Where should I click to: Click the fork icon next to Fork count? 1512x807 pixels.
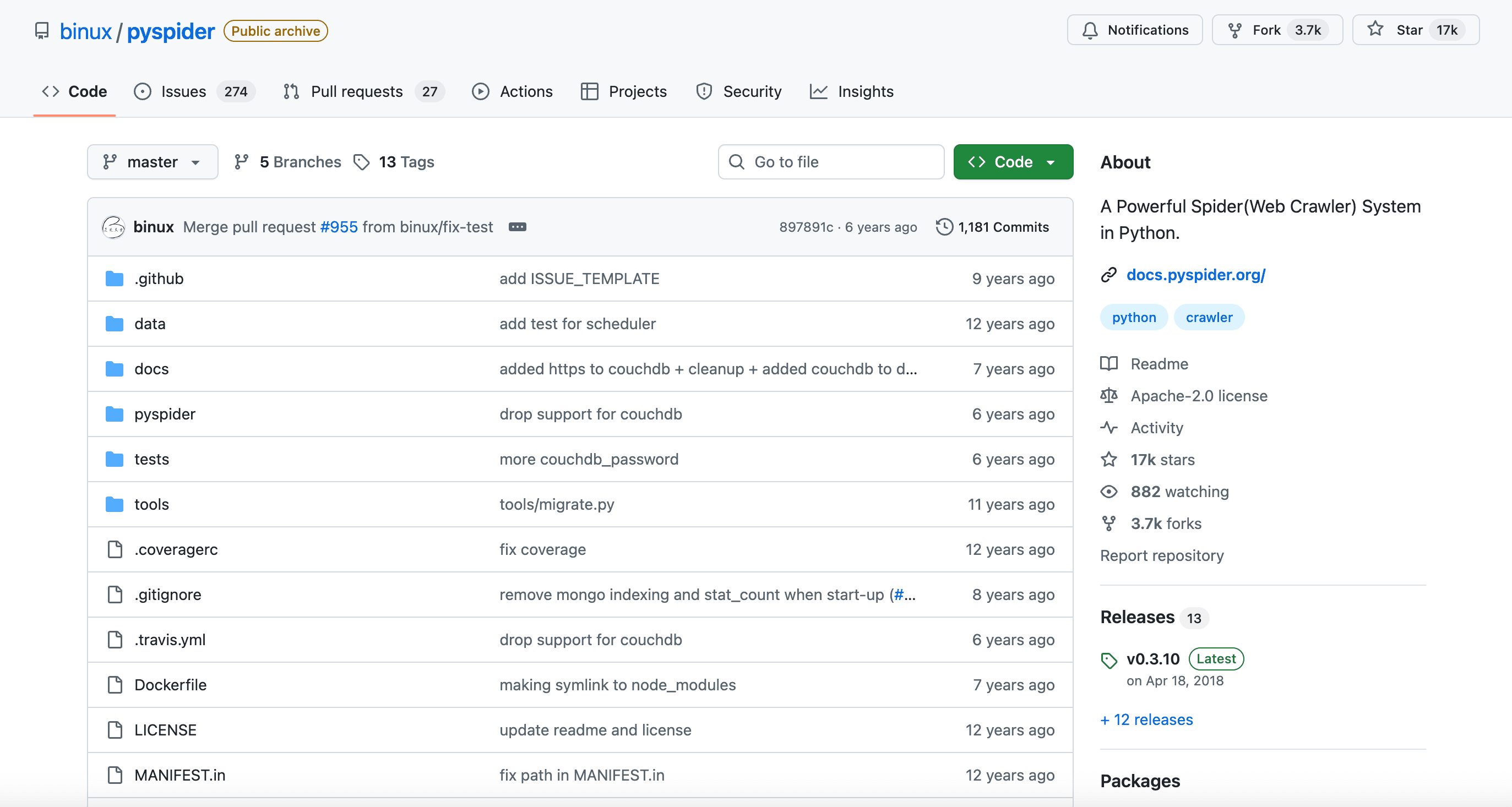tap(1236, 29)
